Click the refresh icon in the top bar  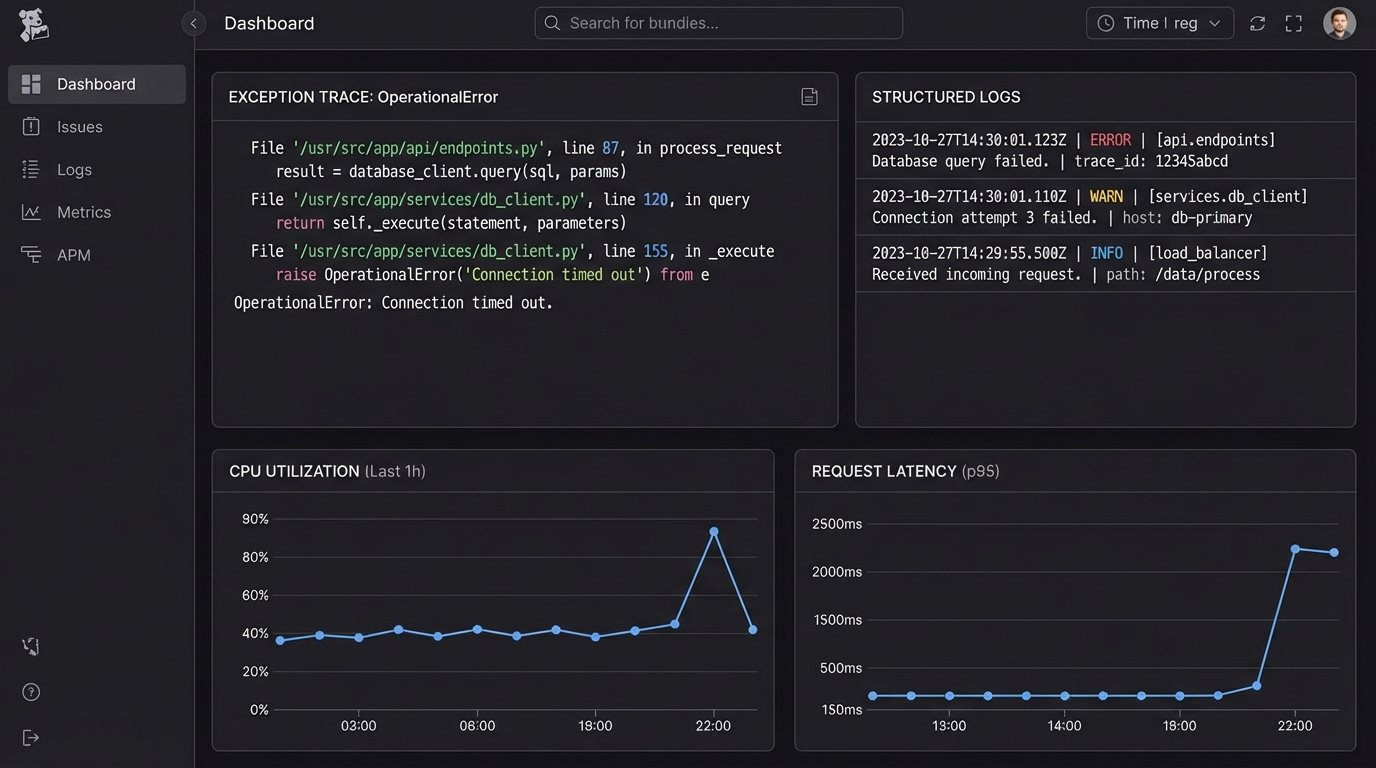(x=1258, y=23)
